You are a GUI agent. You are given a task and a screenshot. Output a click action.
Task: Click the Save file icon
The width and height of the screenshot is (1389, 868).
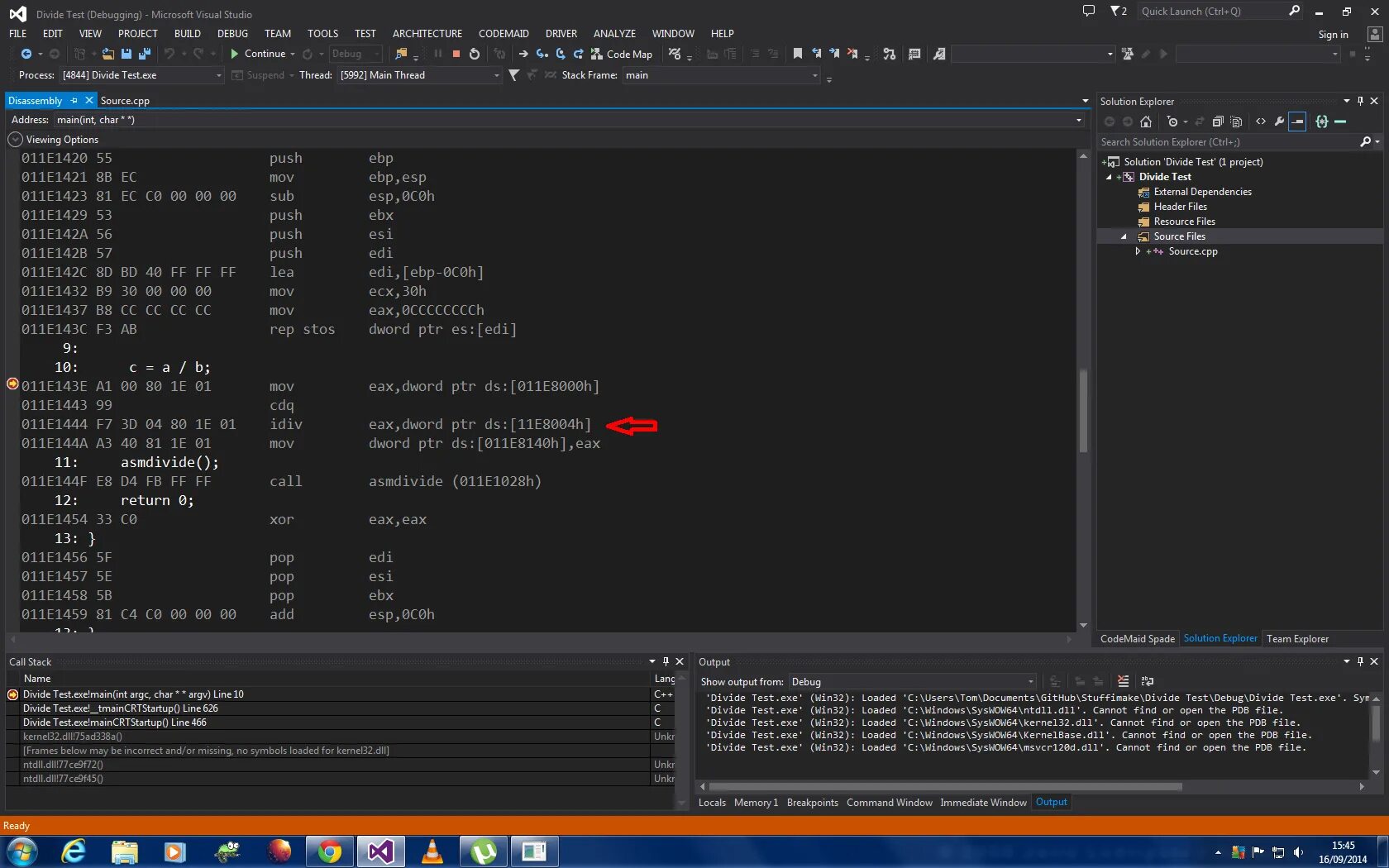point(126,54)
